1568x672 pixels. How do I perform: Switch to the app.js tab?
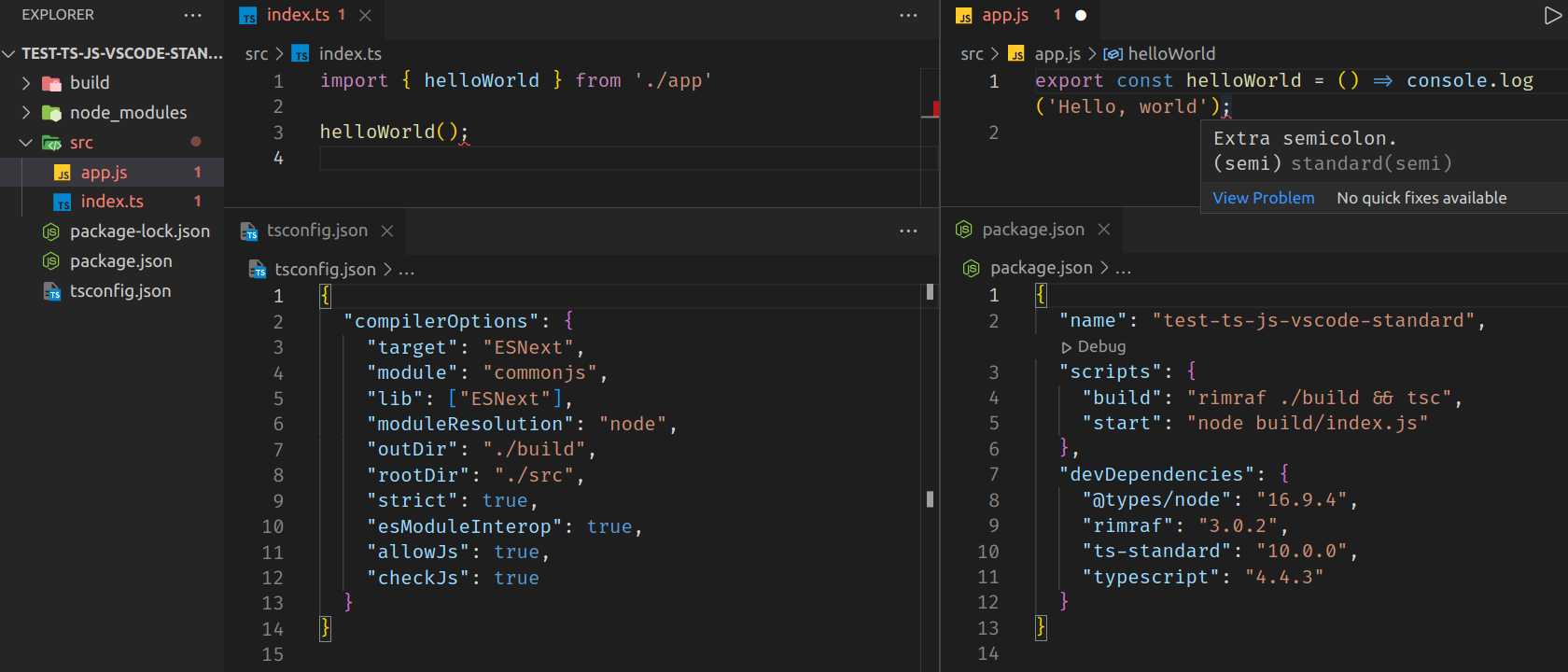pos(1005,15)
